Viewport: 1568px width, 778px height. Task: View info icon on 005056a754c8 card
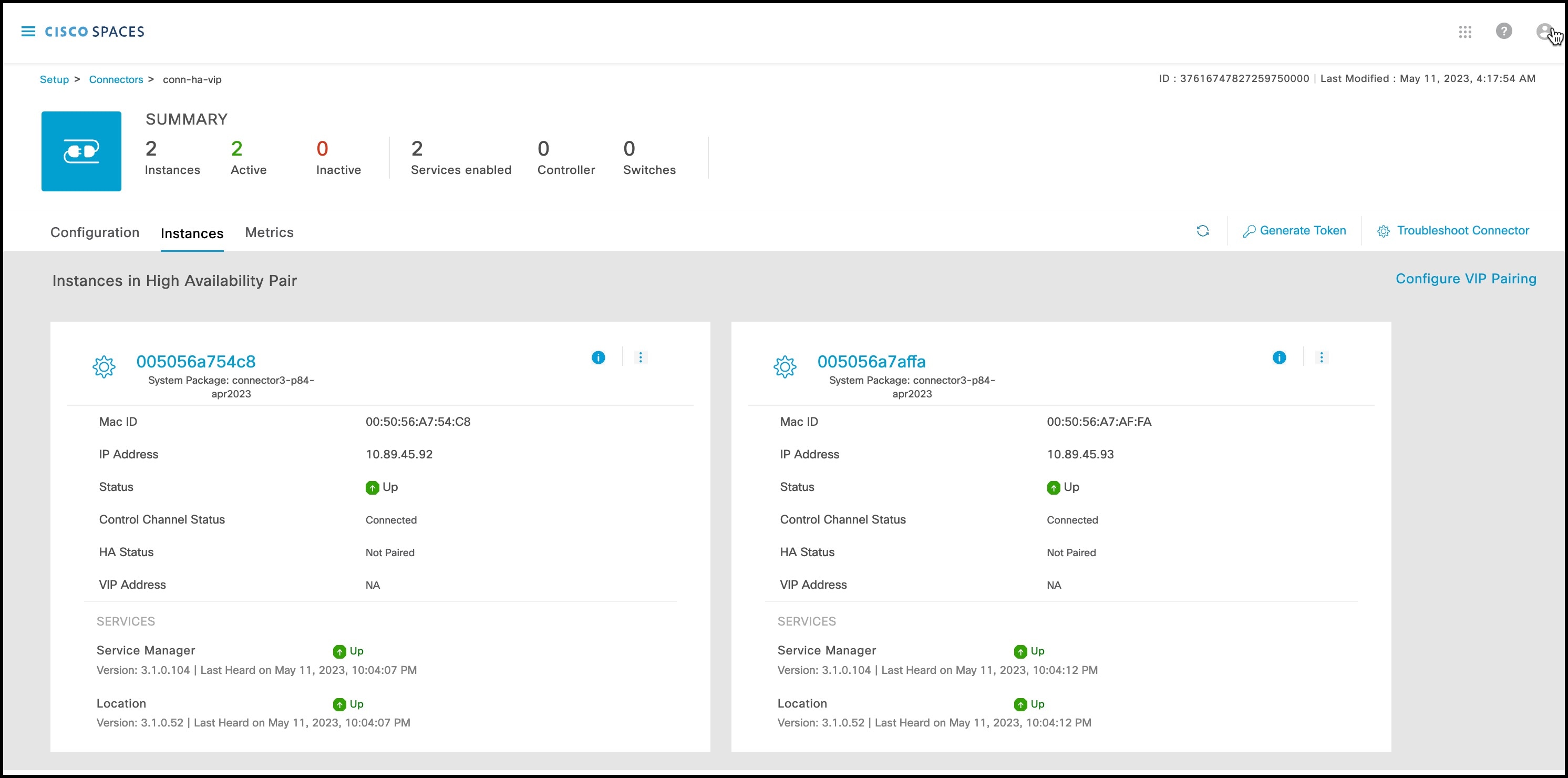click(x=598, y=357)
